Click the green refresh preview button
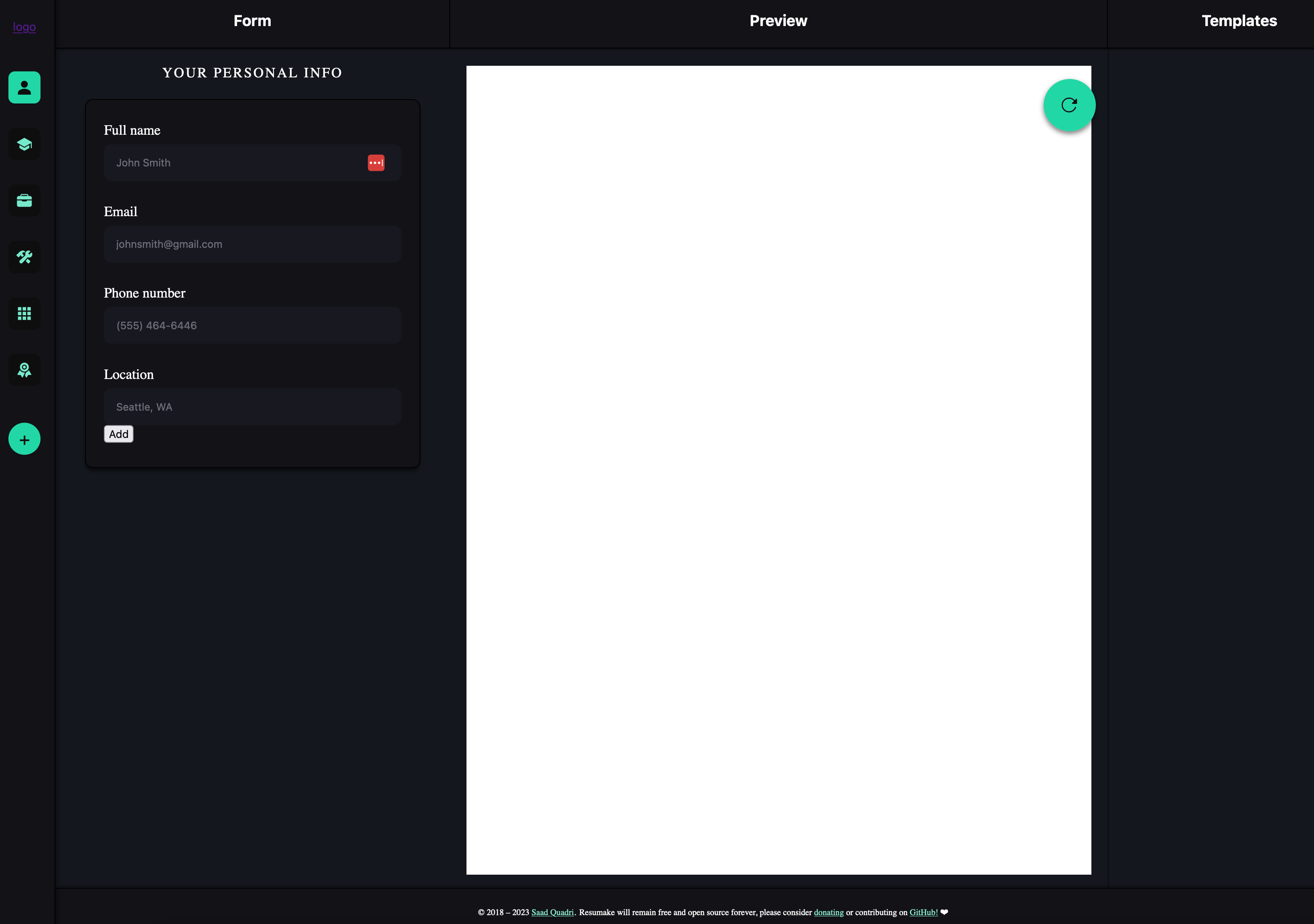 point(1069,105)
